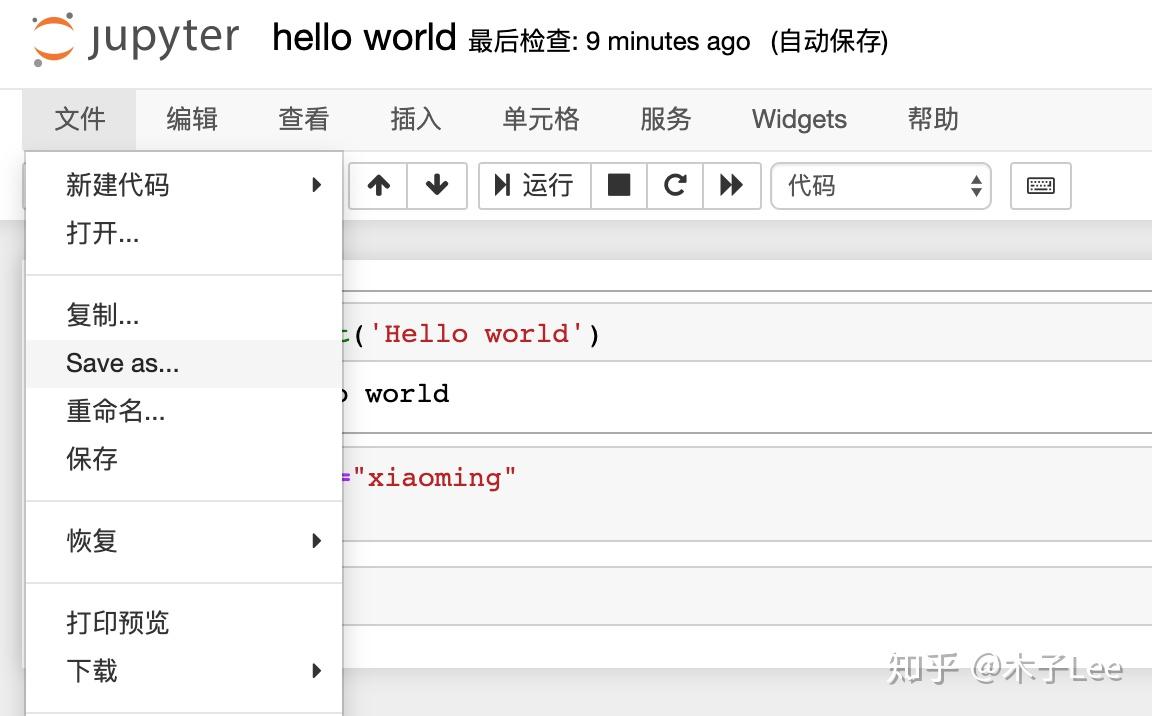Move the selected cell down
The image size is (1152, 716).
[x=437, y=186]
